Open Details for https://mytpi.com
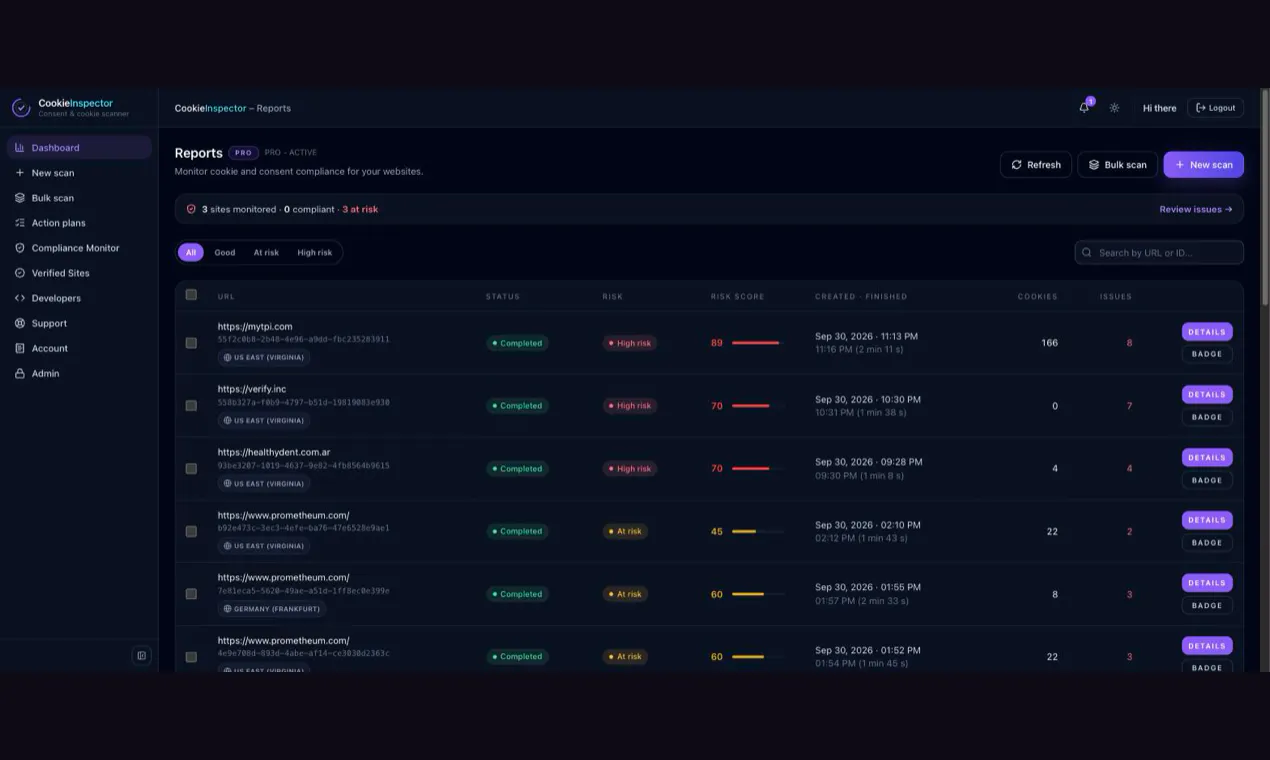 coord(1207,332)
